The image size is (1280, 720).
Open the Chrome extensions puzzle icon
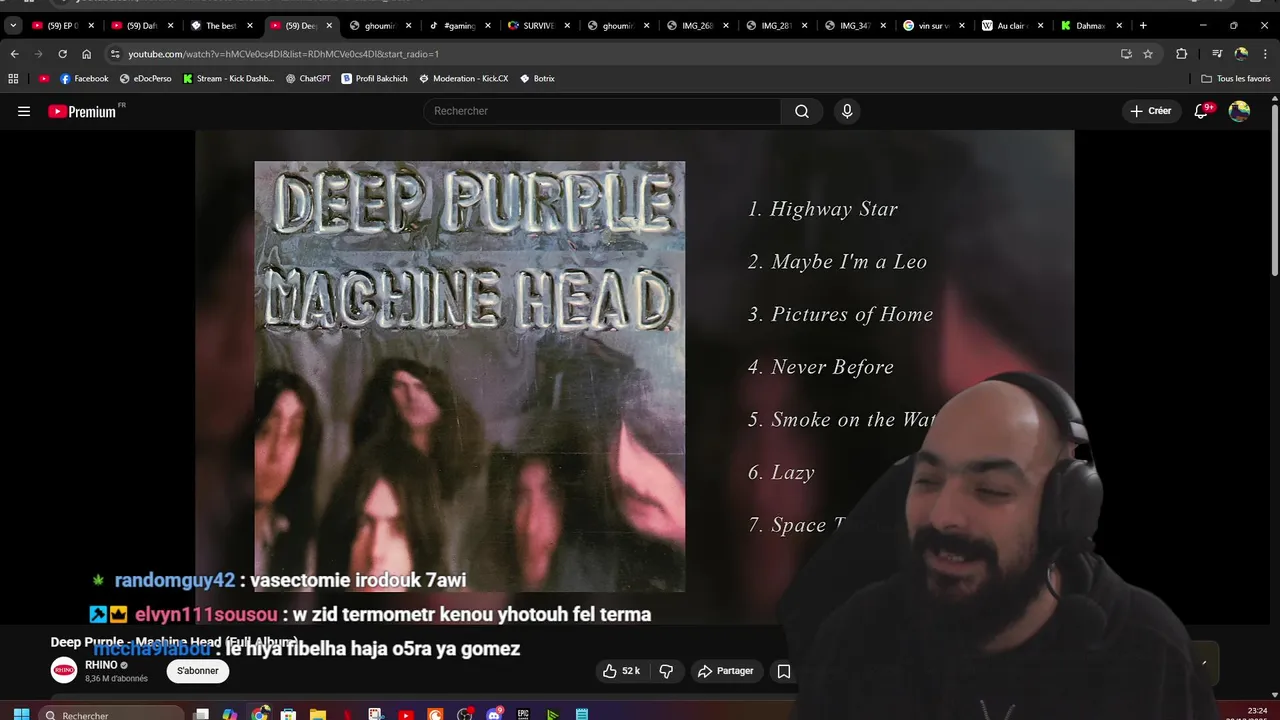click(x=1181, y=54)
